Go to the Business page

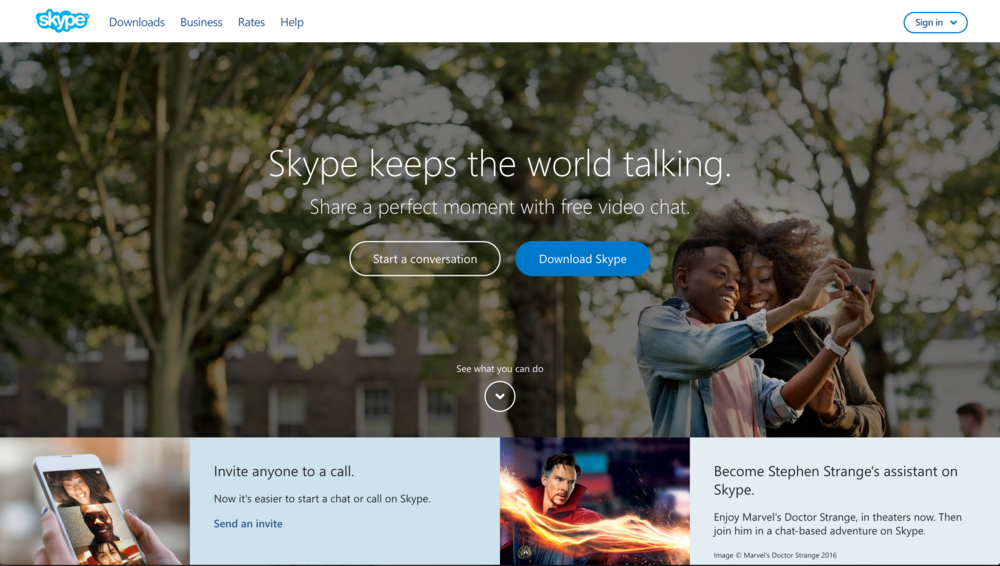pos(201,22)
